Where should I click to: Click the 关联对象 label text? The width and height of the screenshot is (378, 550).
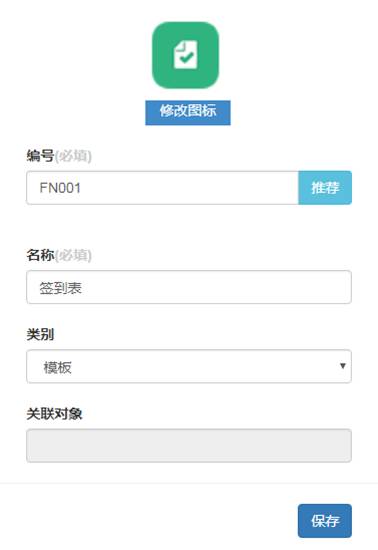click(54, 414)
